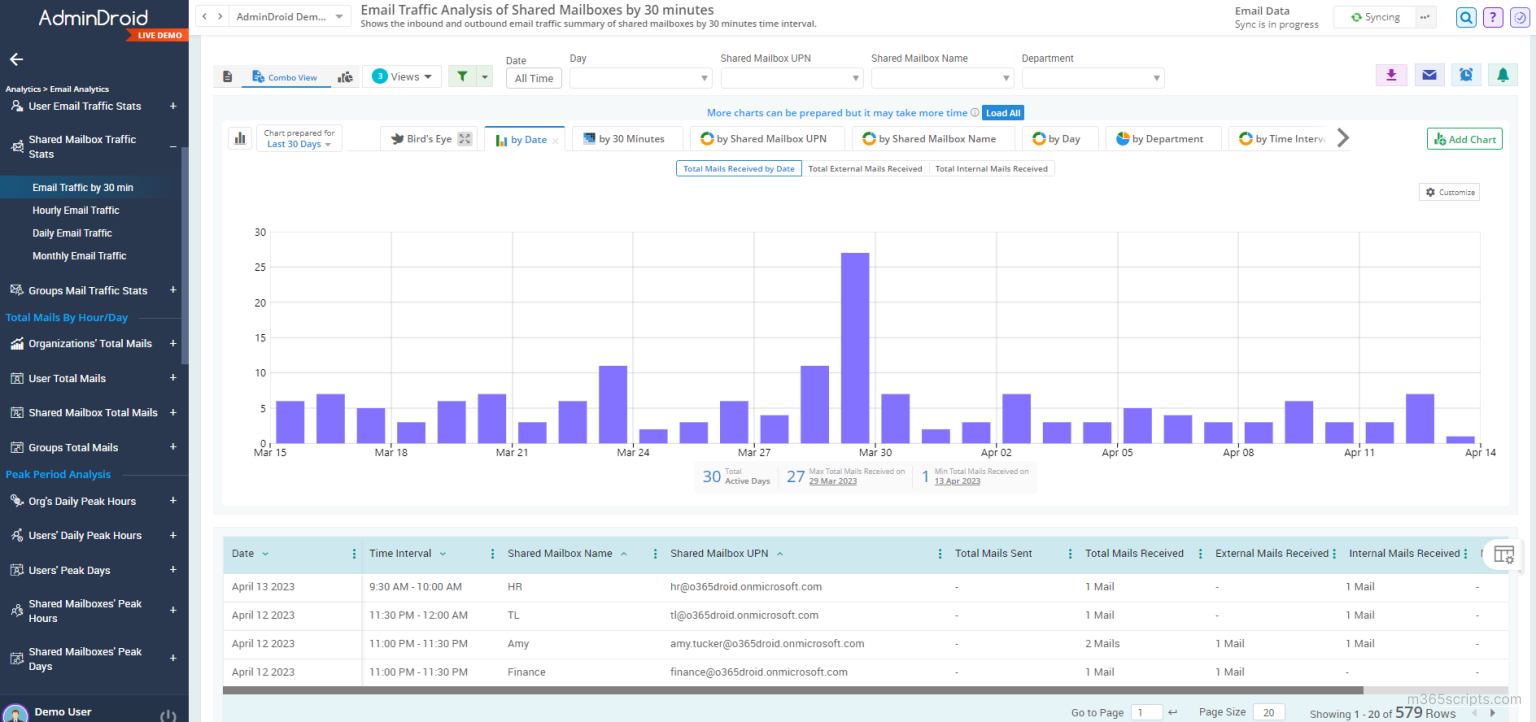The height and width of the screenshot is (722, 1536).
Task: Open help using the question mark icon
Action: pos(1492,17)
